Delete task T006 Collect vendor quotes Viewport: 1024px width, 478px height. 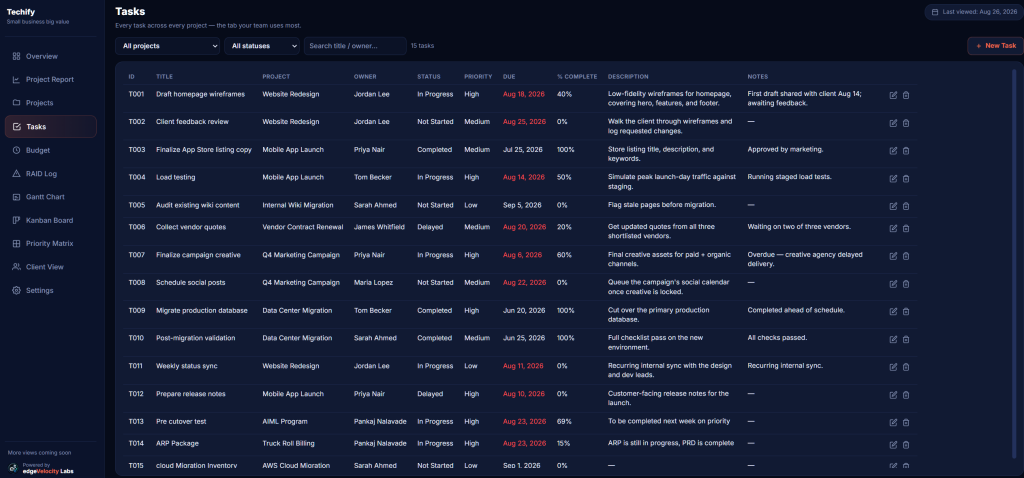click(906, 229)
